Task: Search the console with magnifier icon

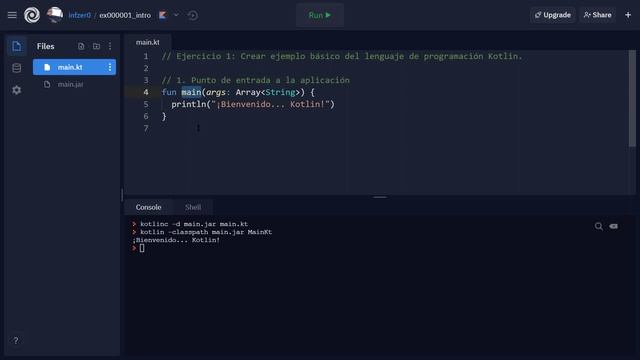Action: point(598,226)
